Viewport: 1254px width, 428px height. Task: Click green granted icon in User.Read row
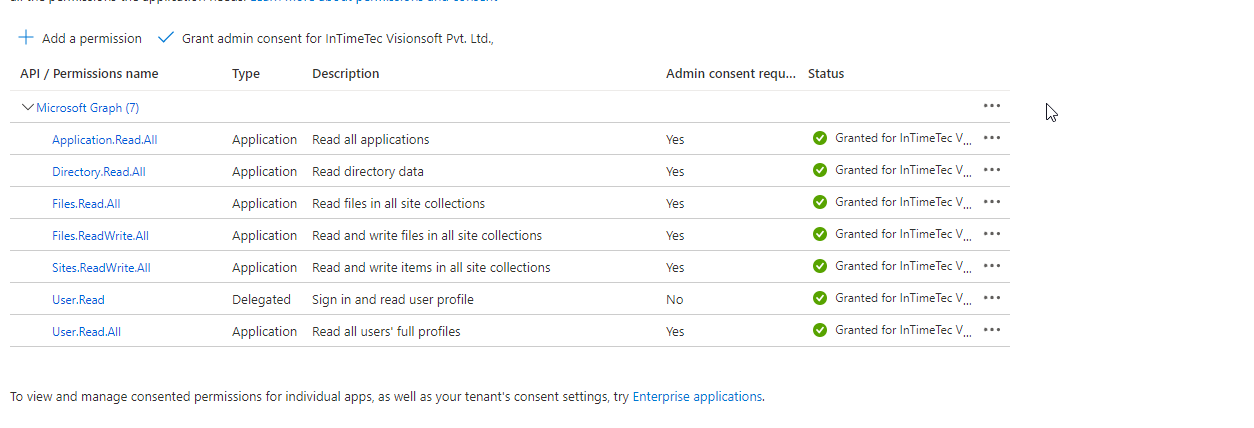point(820,298)
